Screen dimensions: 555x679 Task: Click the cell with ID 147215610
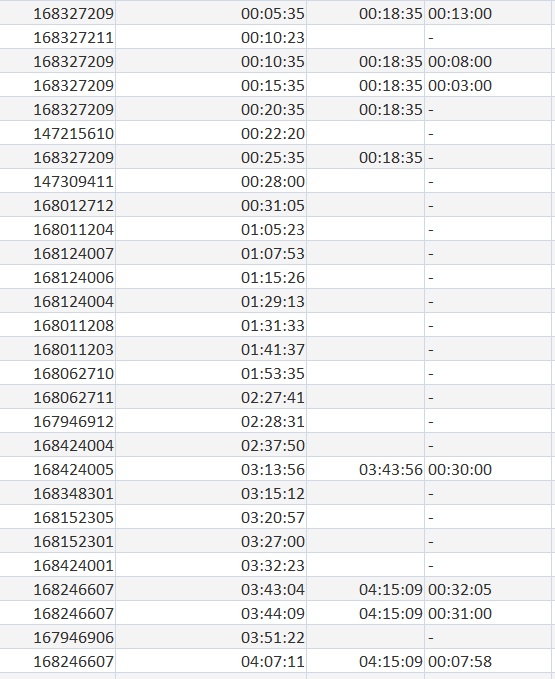[57, 133]
